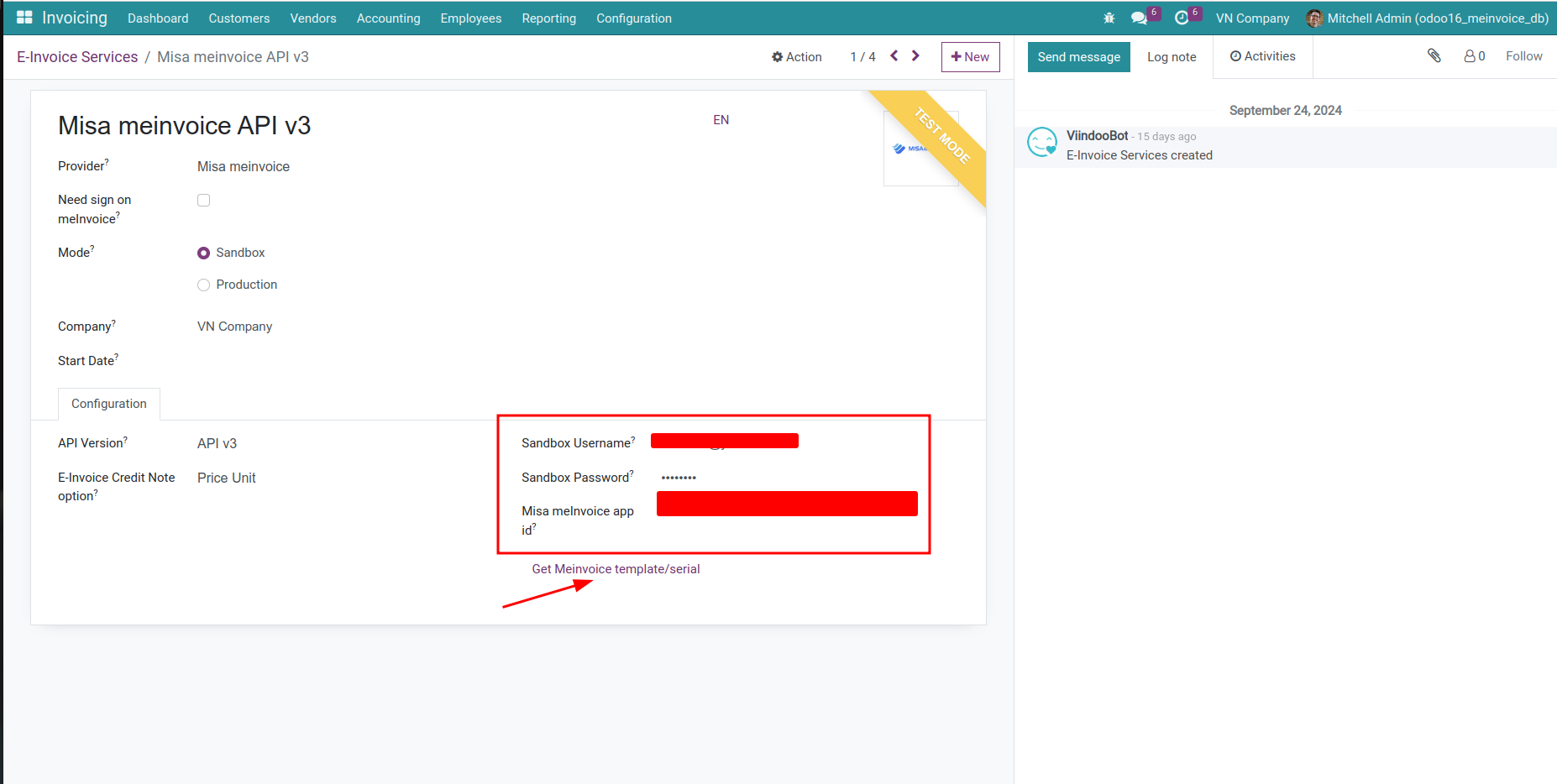1557x784 pixels.
Task: Click the debug bug icon in the top bar
Action: [x=1109, y=17]
